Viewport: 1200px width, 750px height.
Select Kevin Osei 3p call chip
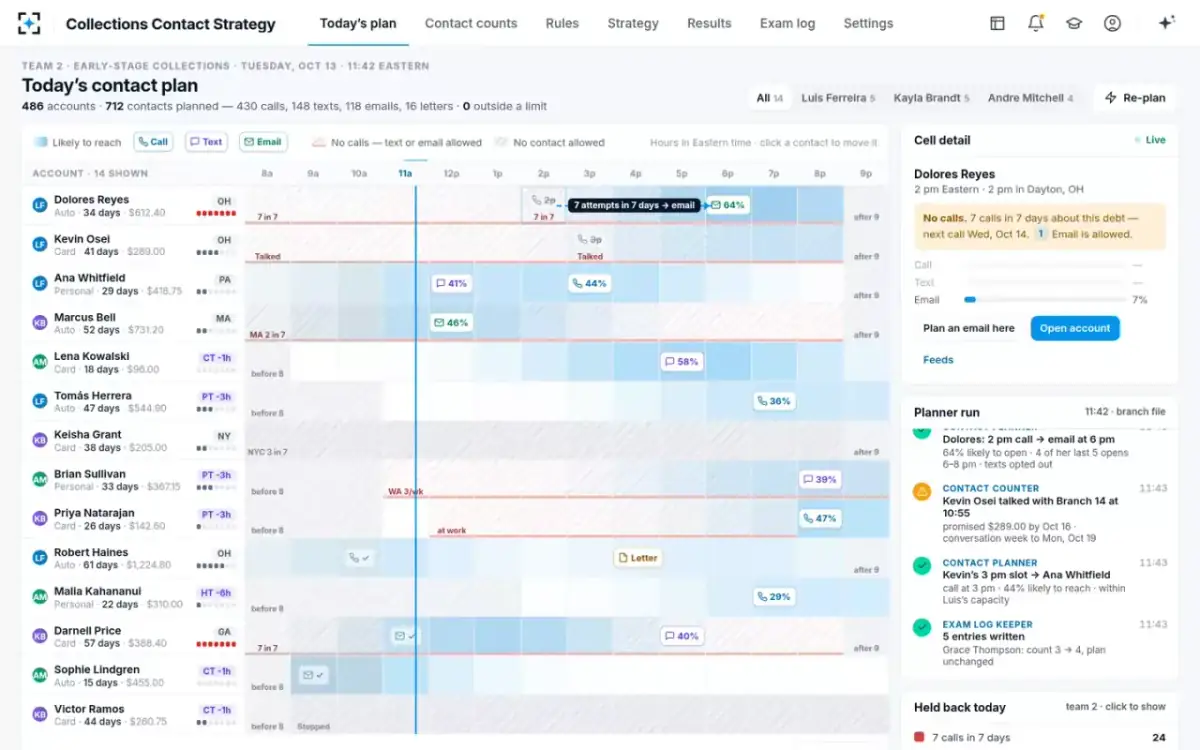[590, 240]
